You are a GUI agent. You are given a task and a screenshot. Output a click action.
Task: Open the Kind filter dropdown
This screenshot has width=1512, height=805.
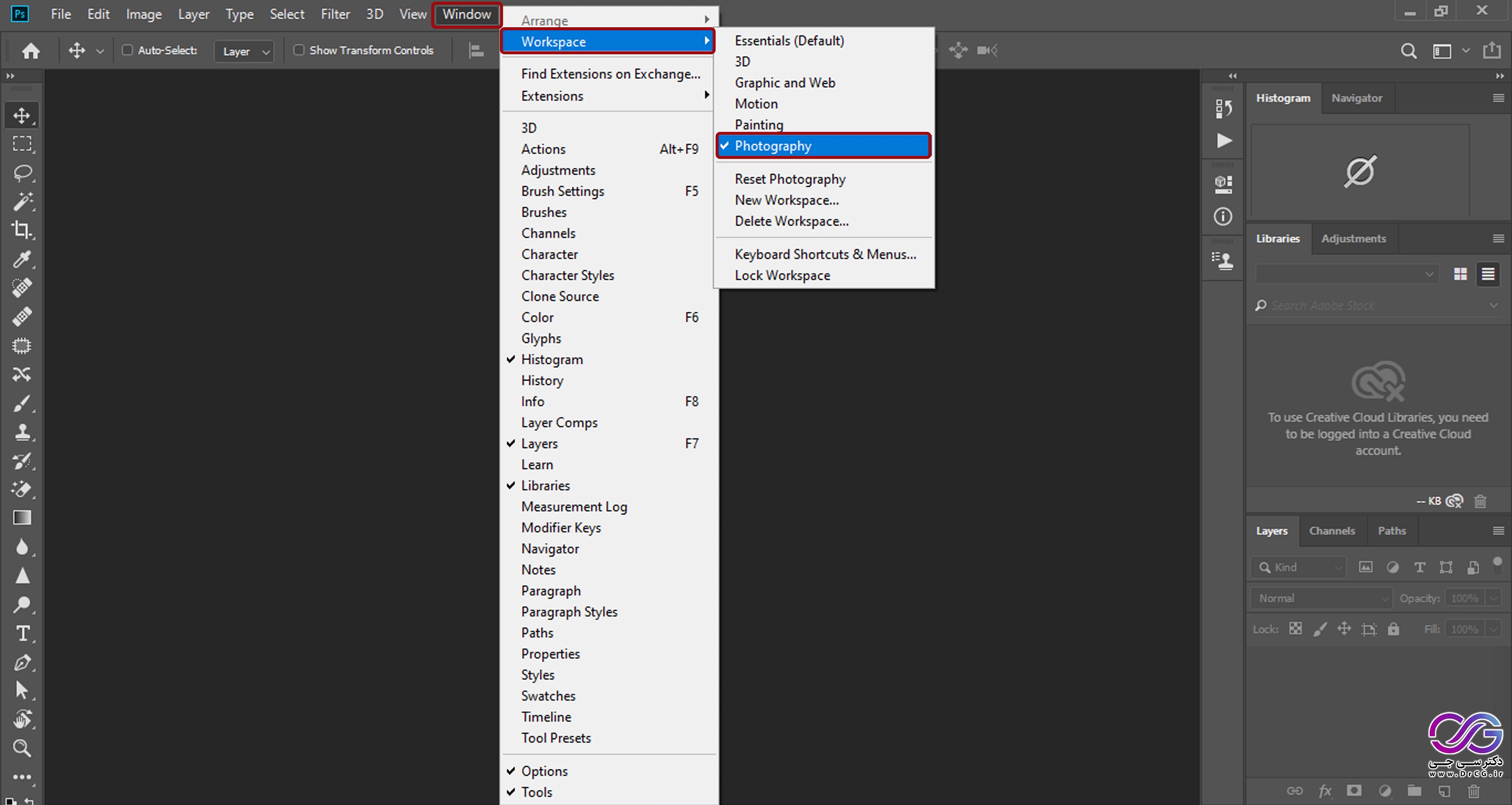click(x=1298, y=567)
